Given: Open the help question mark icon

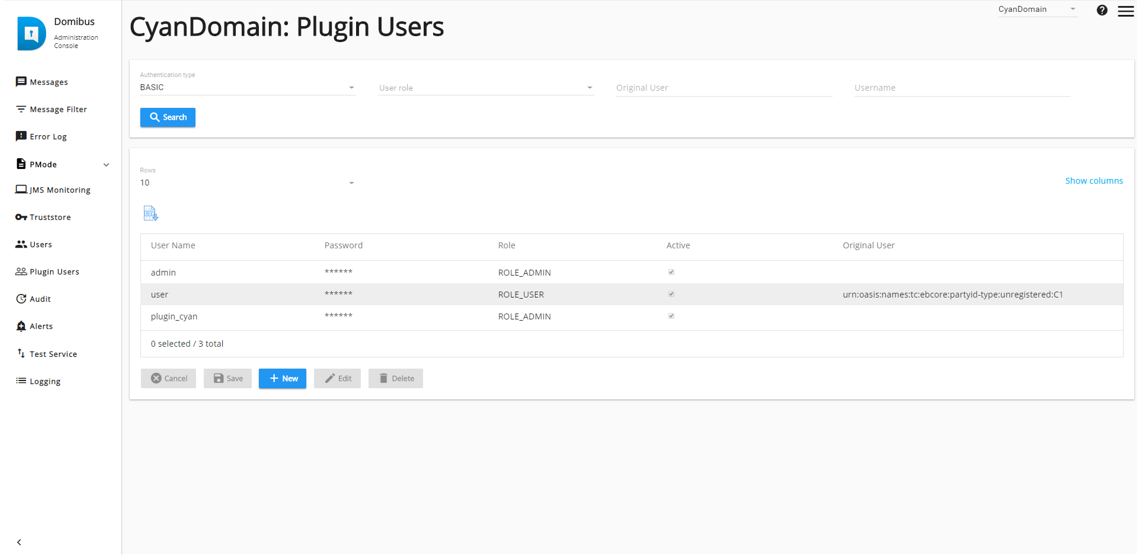Looking at the screenshot, I should pyautogui.click(x=1102, y=10).
